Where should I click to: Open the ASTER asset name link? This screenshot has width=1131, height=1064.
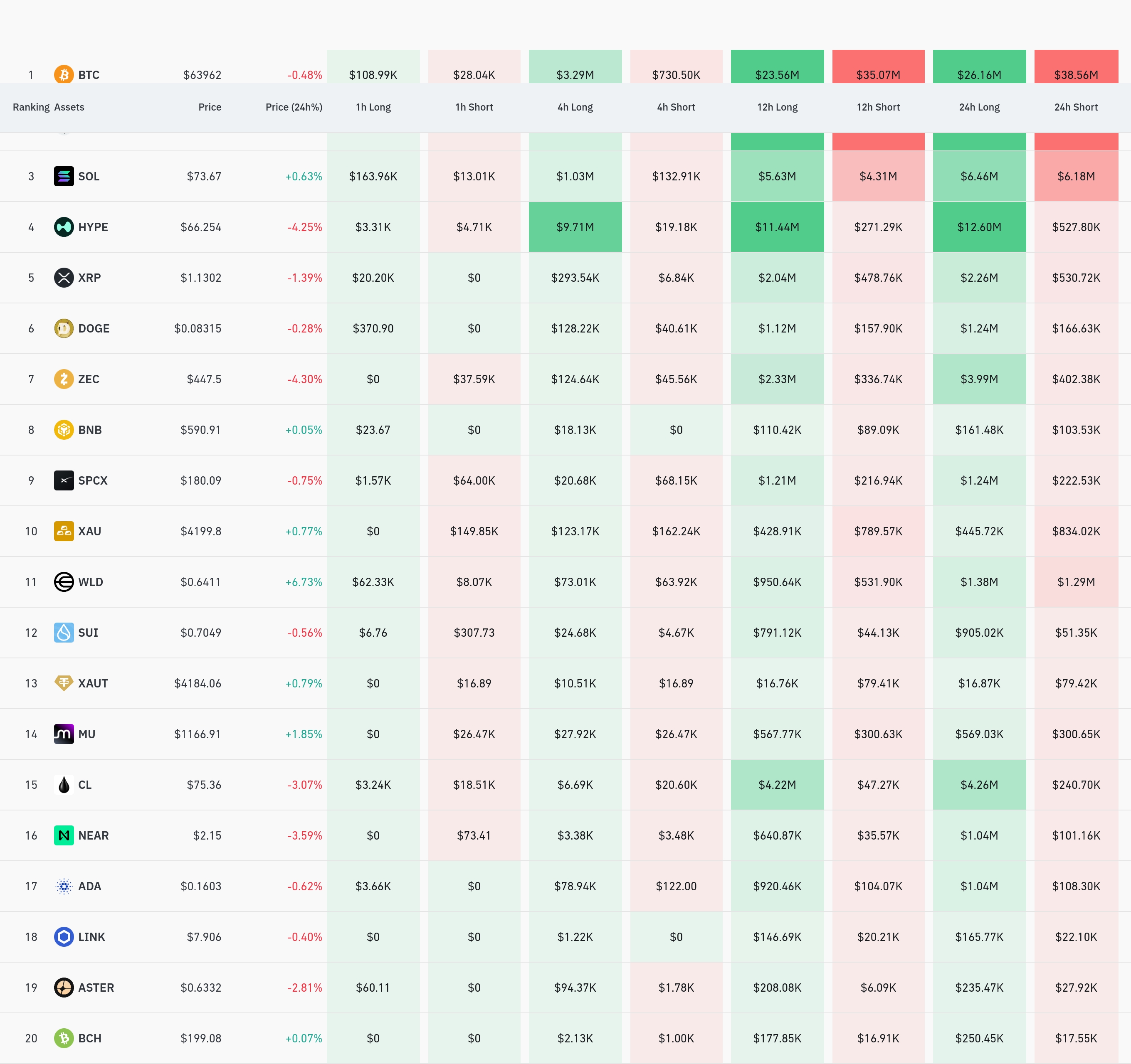click(96, 987)
